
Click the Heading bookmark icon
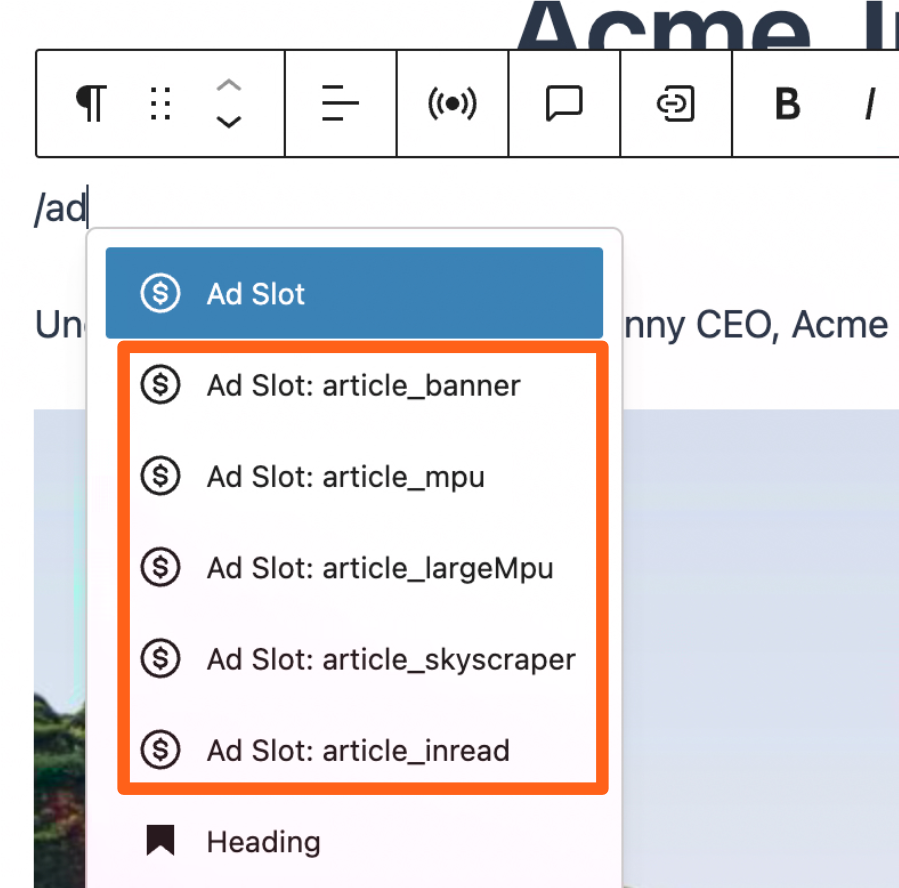click(x=160, y=841)
